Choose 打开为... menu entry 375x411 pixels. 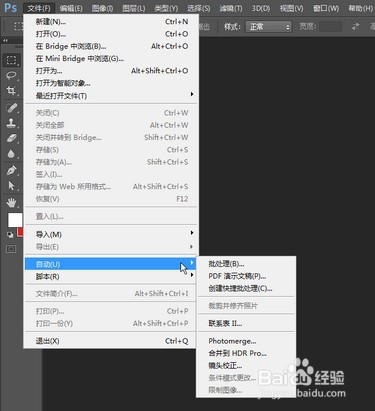tap(112, 71)
